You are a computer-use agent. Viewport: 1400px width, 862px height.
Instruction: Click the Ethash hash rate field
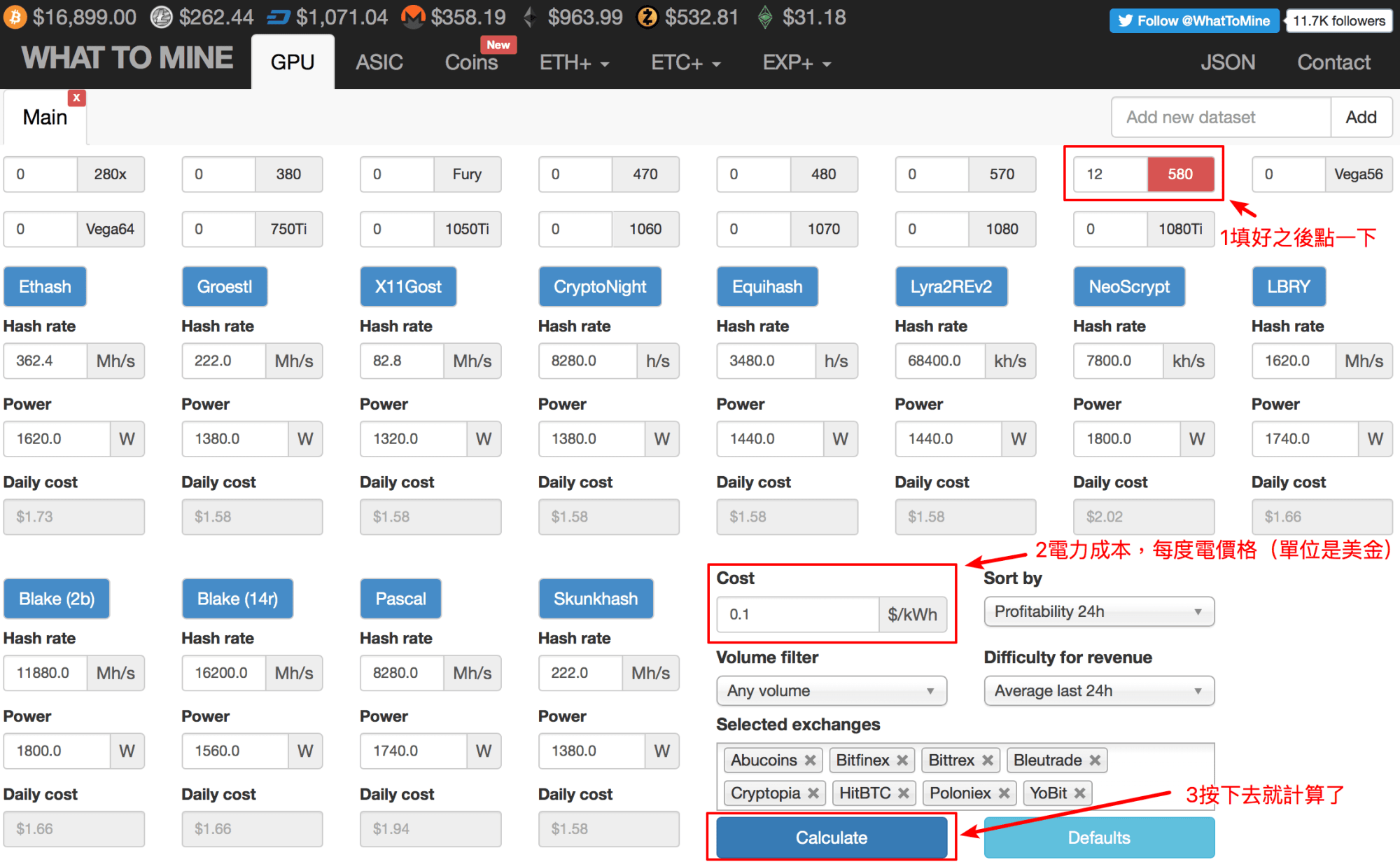45,361
